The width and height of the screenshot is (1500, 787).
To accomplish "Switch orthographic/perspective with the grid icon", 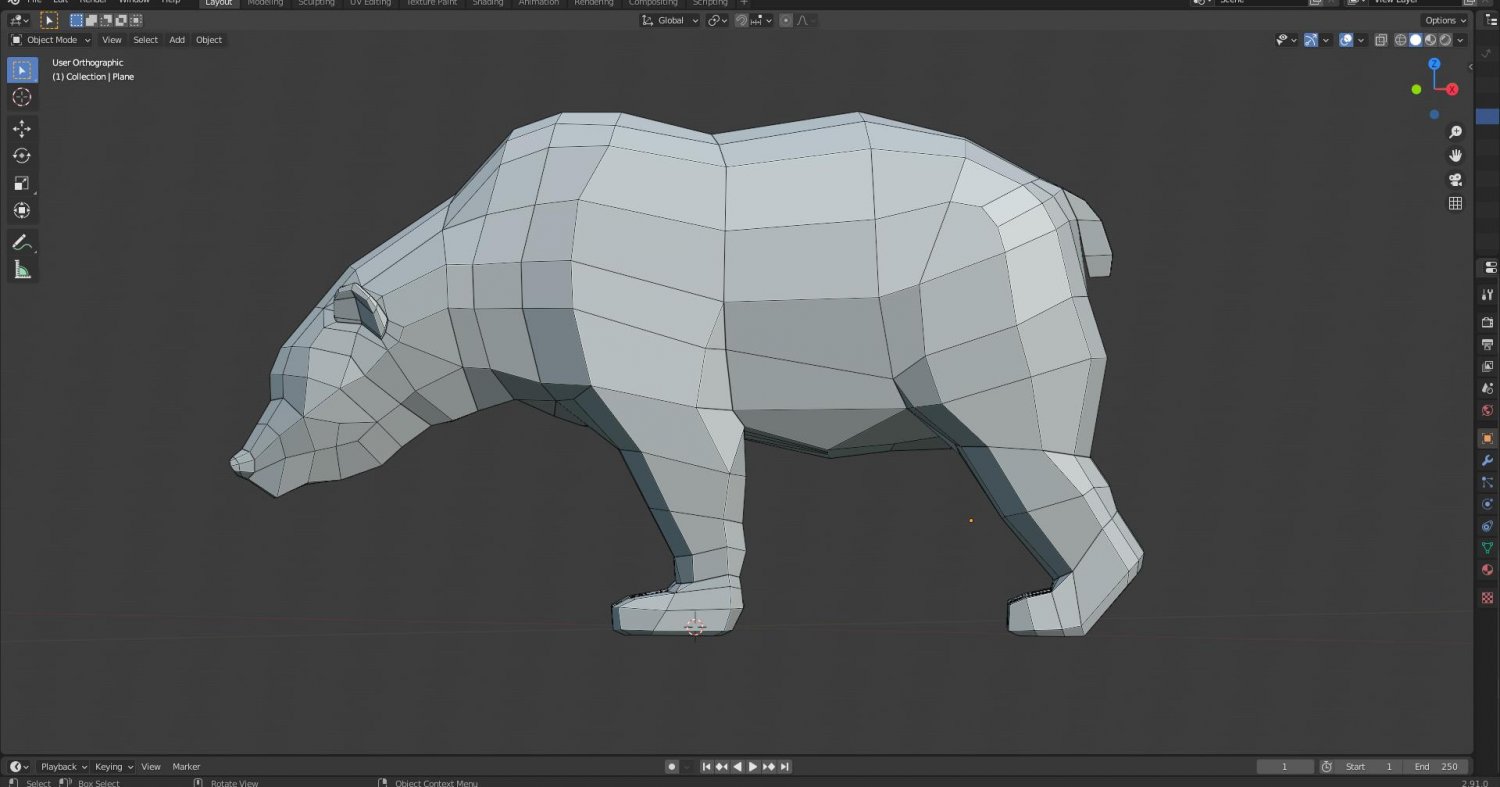I will coord(1456,203).
